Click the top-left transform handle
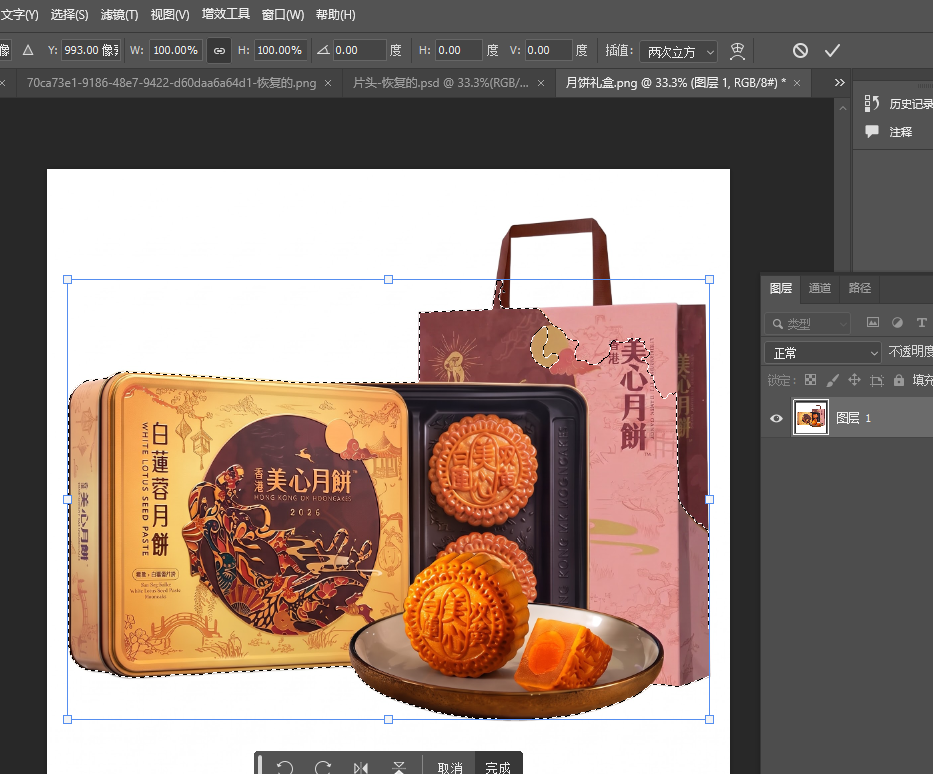The height and width of the screenshot is (774, 933). pyautogui.click(x=67, y=280)
